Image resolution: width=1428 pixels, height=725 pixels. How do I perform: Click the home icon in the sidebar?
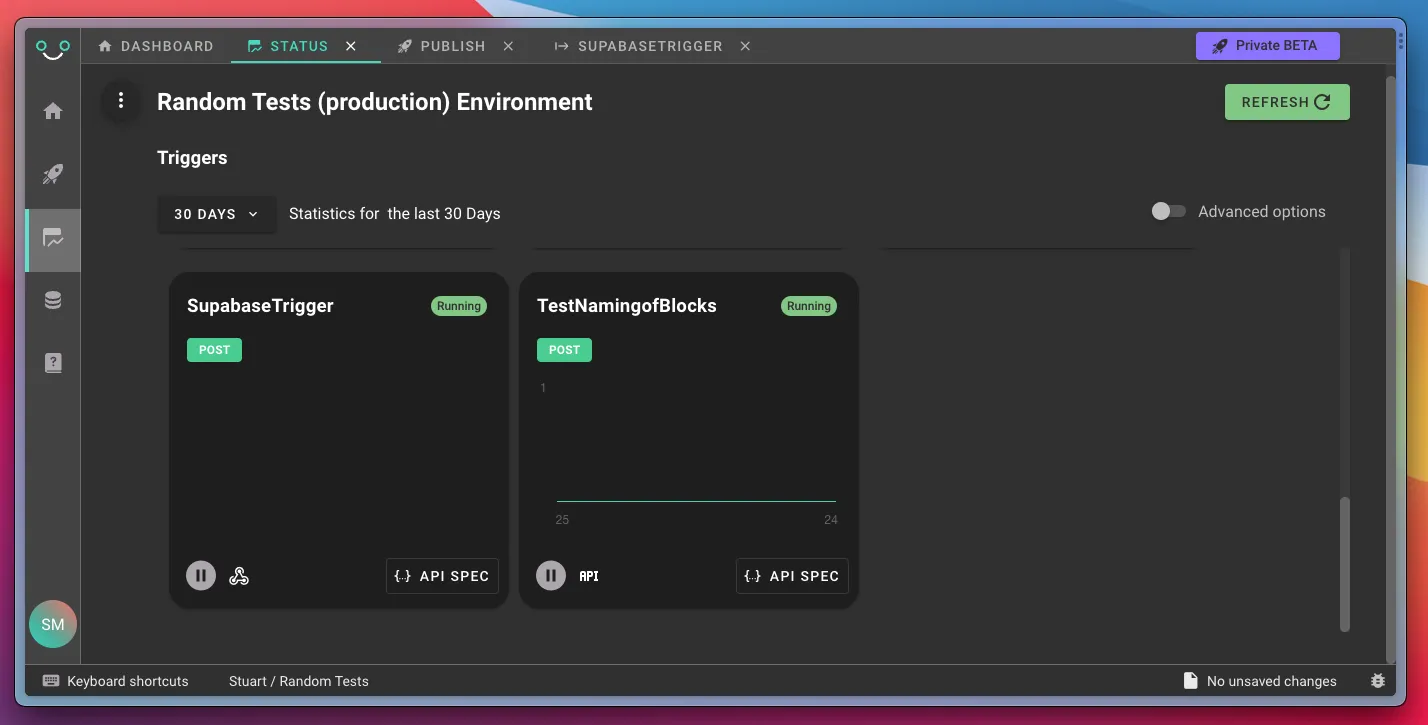53,111
